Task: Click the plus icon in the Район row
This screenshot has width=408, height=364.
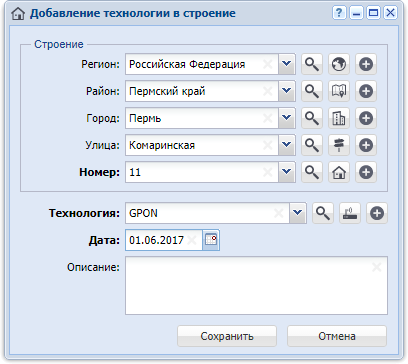Action: pyautogui.click(x=366, y=91)
